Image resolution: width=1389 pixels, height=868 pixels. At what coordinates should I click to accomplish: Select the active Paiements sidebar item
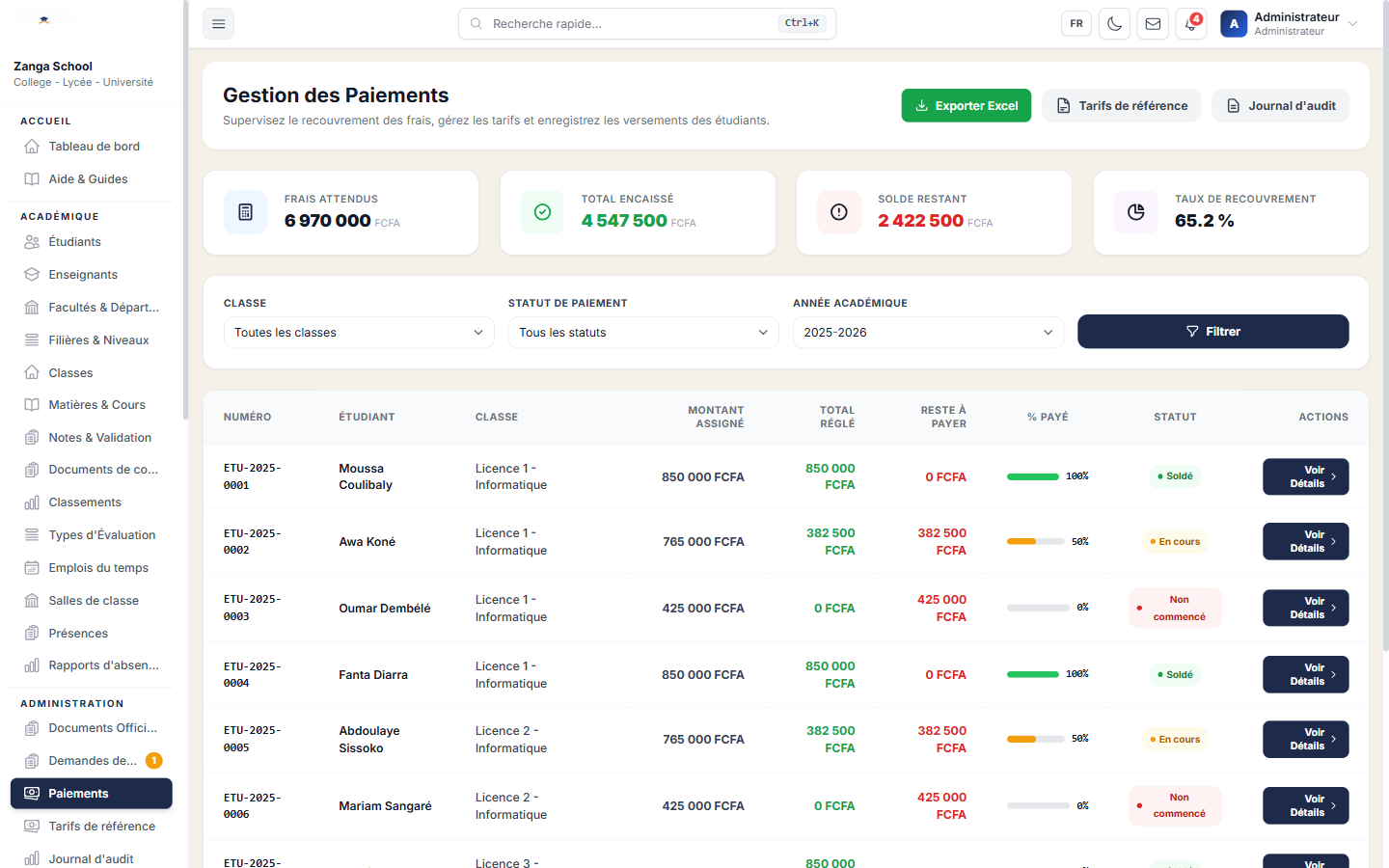(x=92, y=794)
